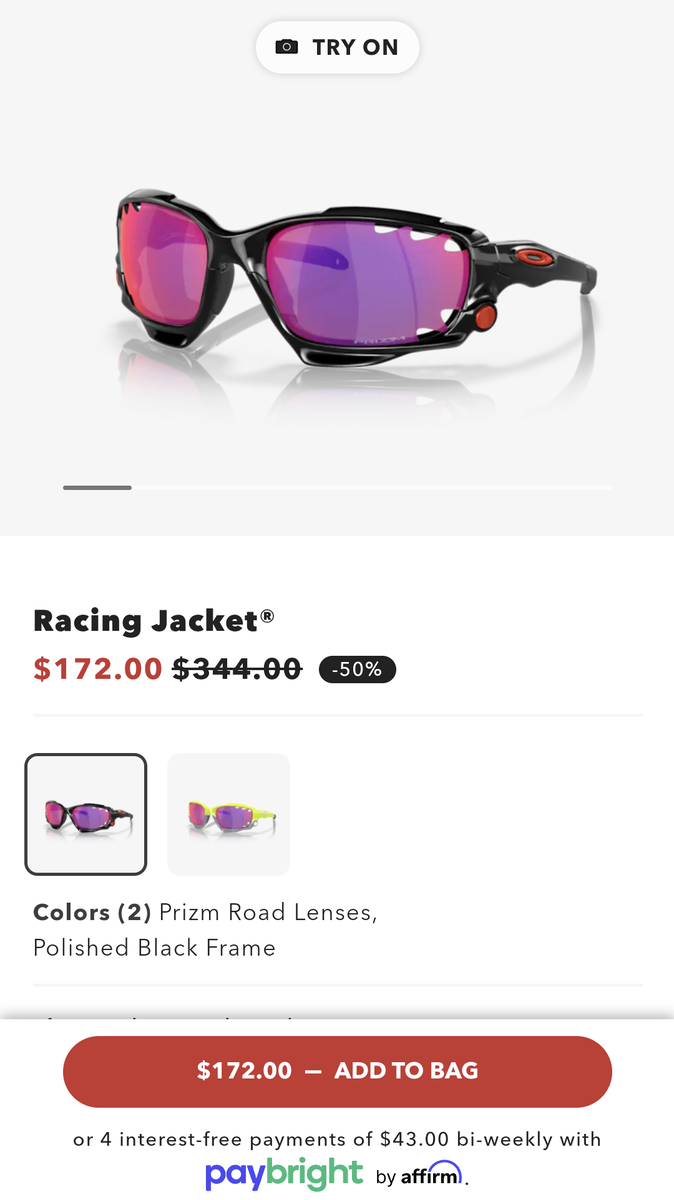The height and width of the screenshot is (1200, 674).
Task: Tap the orange hinge bolt on sunglasses image
Action: (x=485, y=317)
